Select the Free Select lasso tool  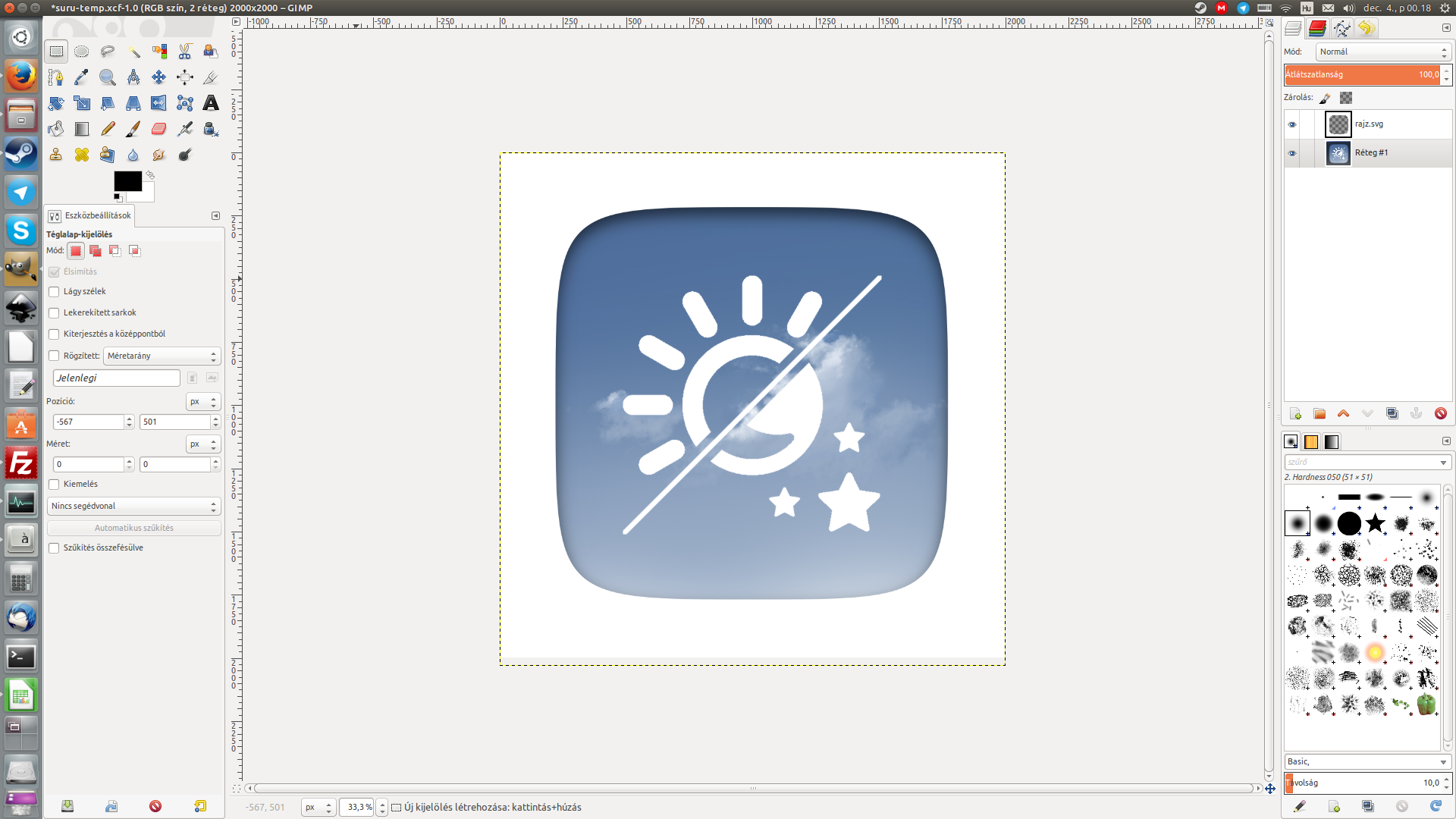pyautogui.click(x=108, y=52)
